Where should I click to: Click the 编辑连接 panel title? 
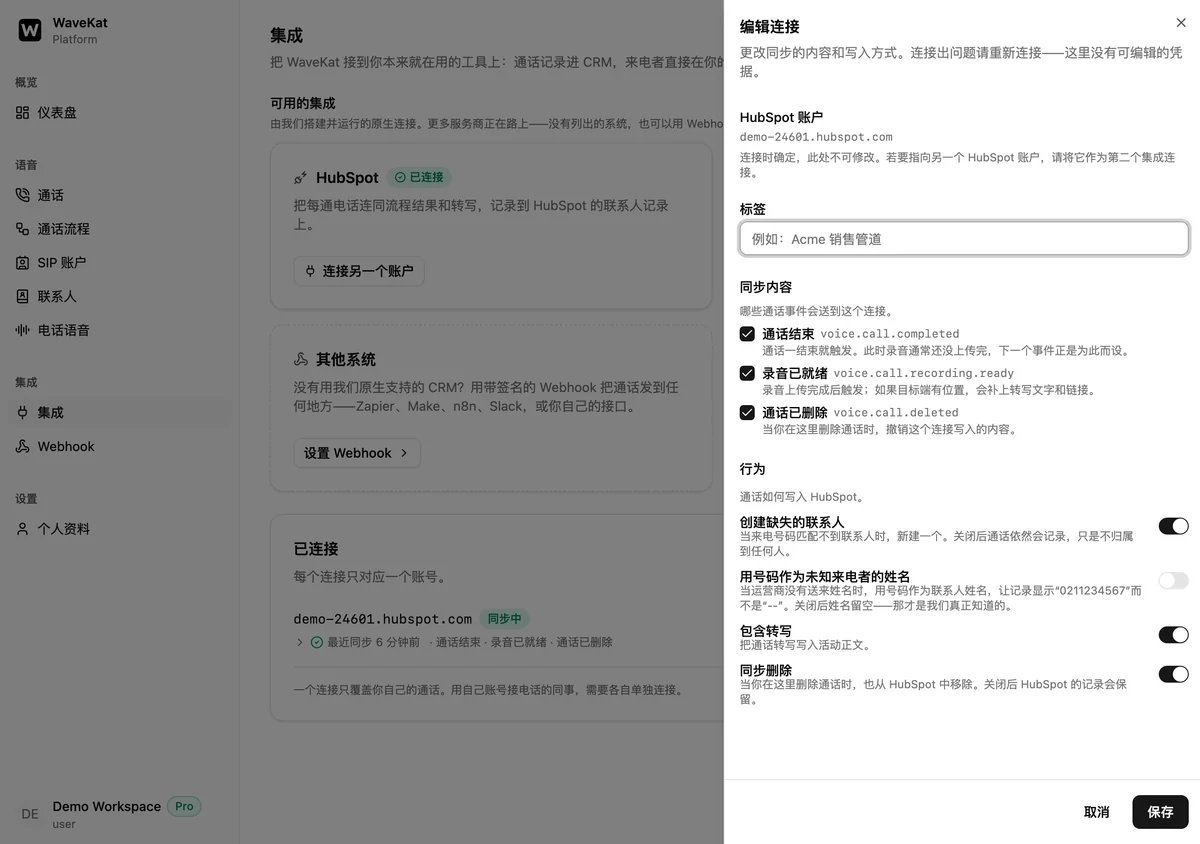[770, 27]
